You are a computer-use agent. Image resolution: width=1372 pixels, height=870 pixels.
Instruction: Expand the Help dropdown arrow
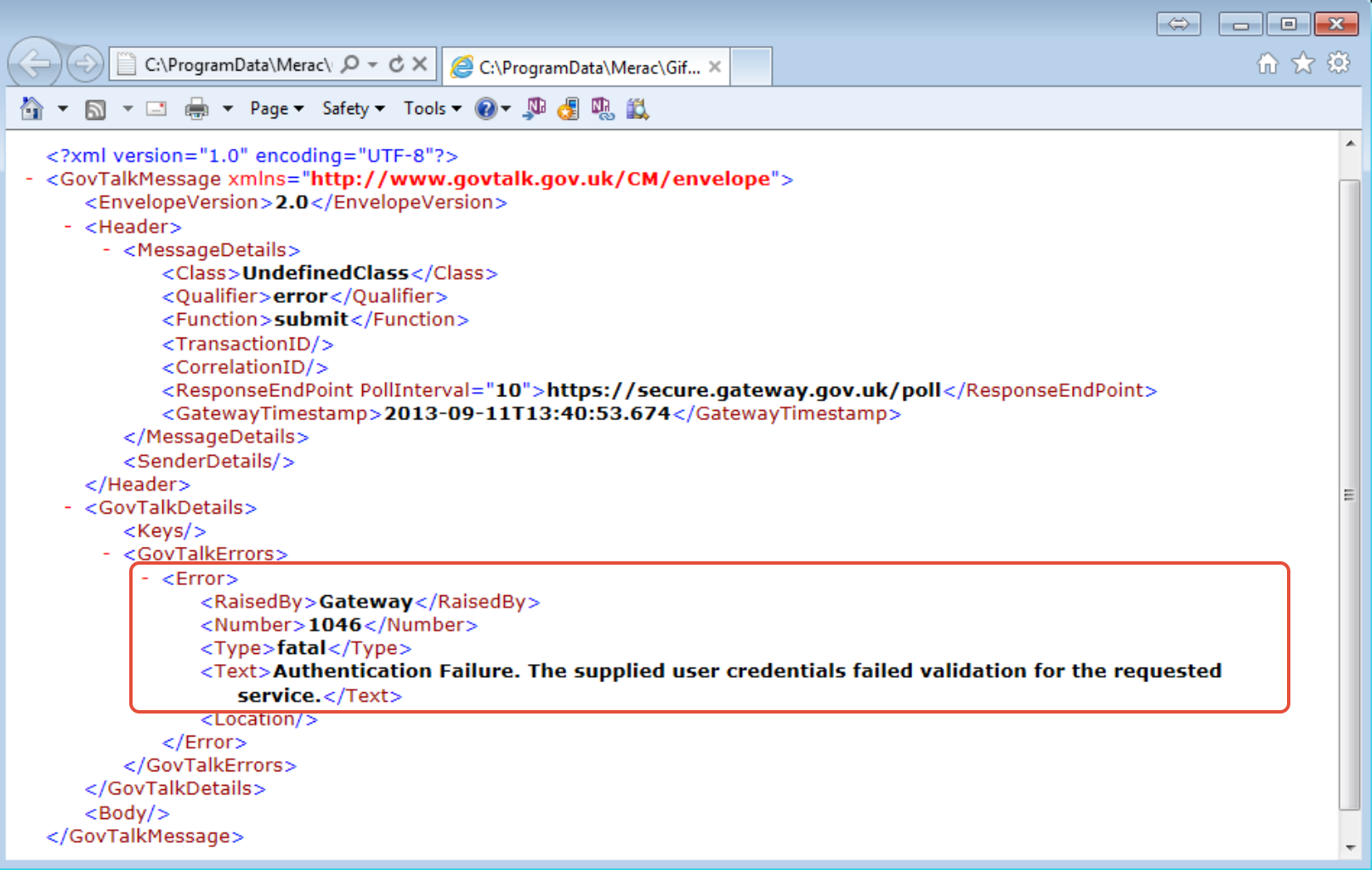click(x=506, y=109)
